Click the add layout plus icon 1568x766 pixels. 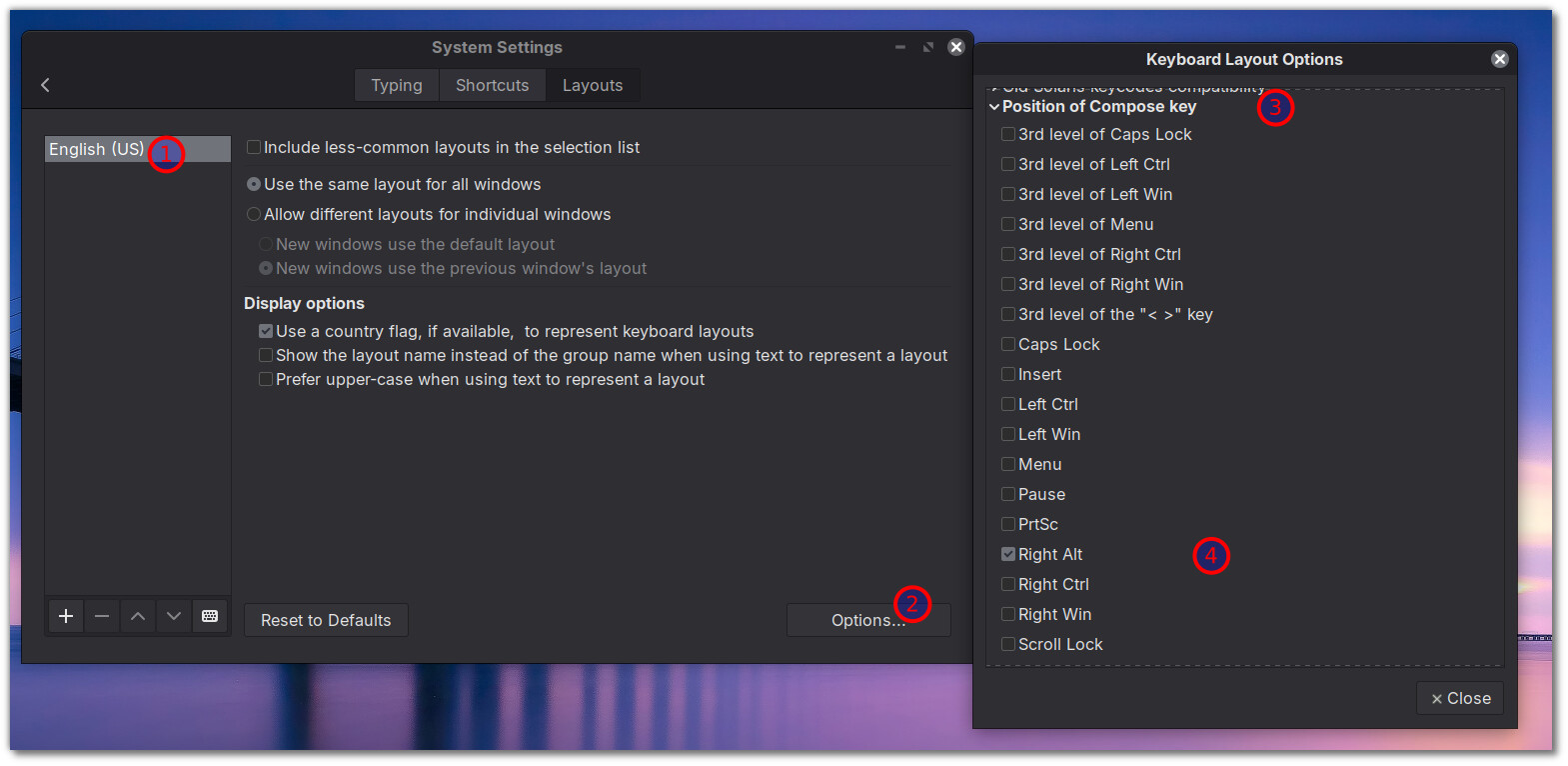point(66,616)
